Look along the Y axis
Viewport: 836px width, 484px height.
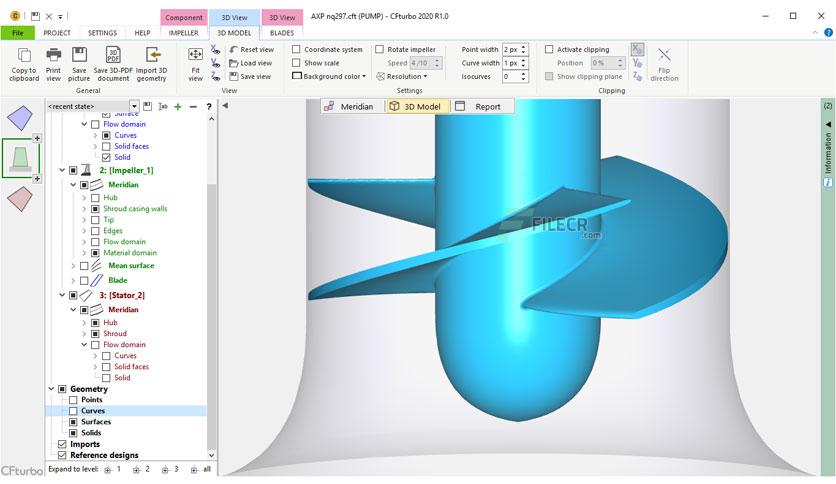click(215, 63)
